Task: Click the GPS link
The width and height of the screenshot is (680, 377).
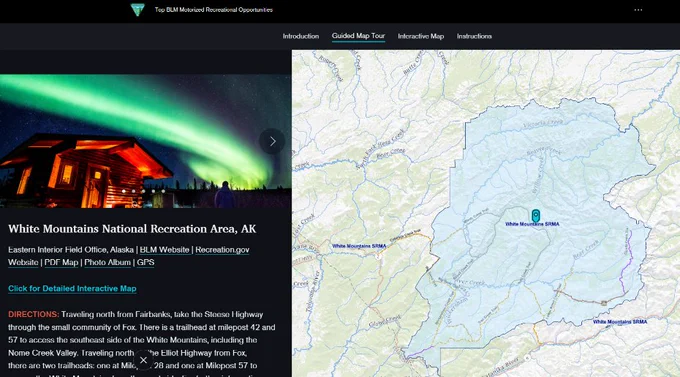Action: pos(145,262)
